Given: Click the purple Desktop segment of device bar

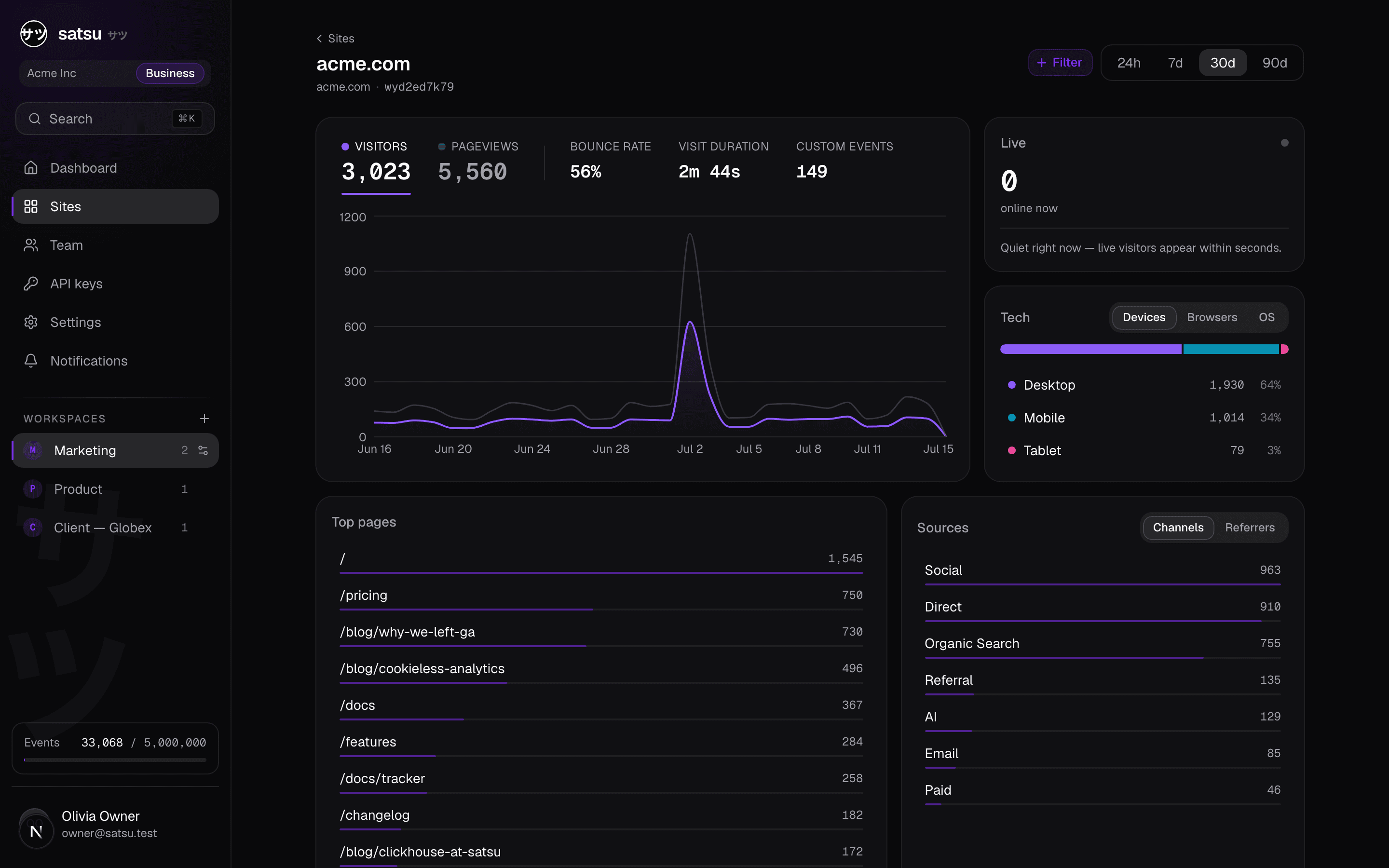Looking at the screenshot, I should pyautogui.click(x=1090, y=349).
